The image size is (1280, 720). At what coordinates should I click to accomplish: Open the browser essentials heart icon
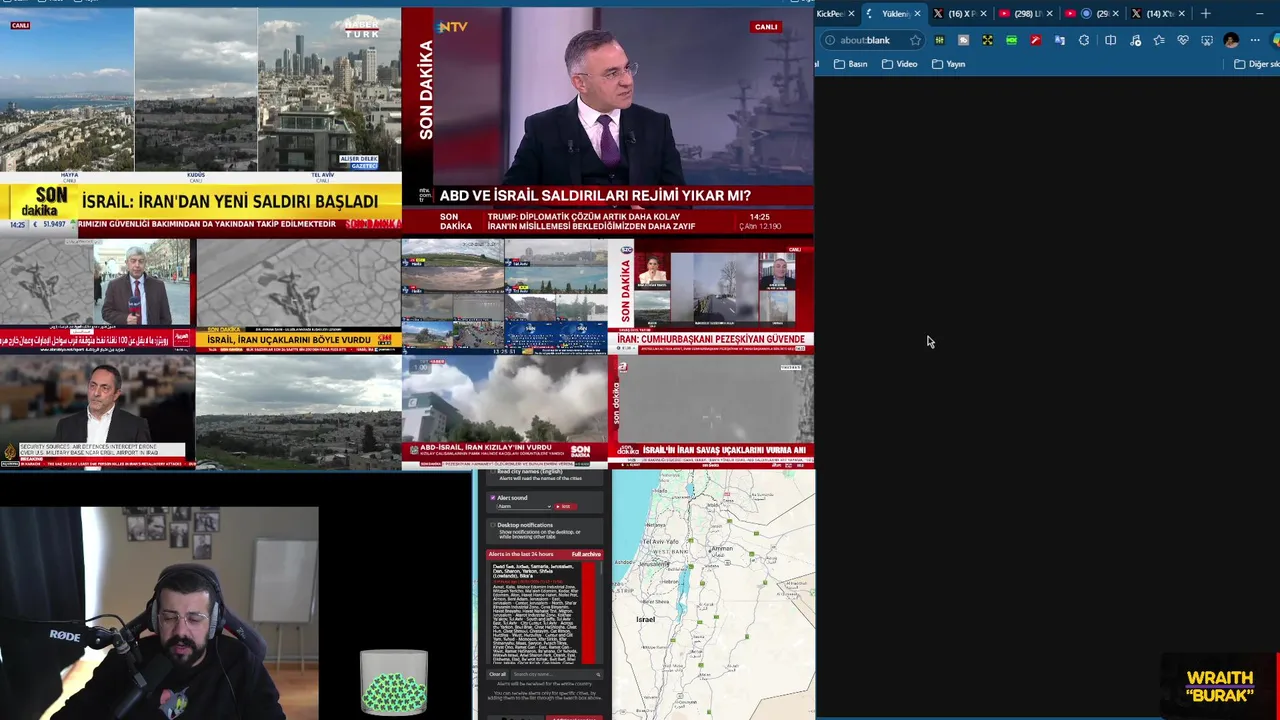[1183, 40]
